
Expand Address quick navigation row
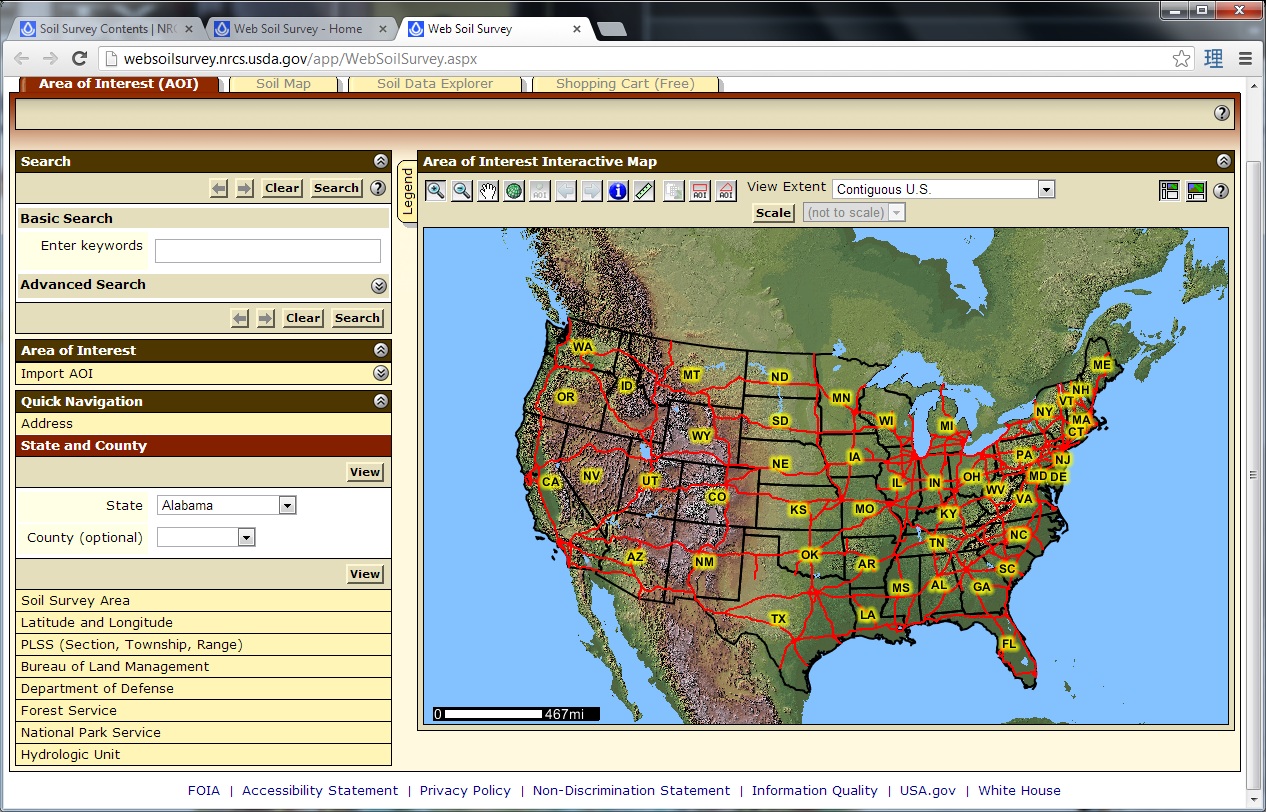click(203, 424)
